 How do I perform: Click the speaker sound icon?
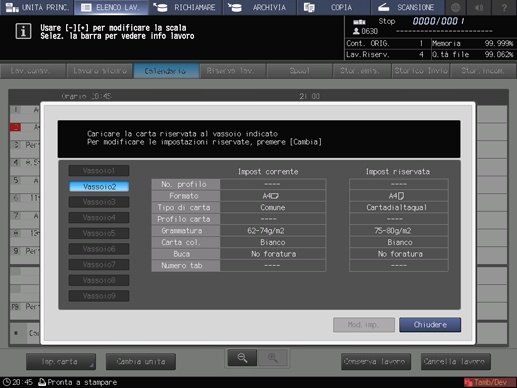click(x=479, y=7)
